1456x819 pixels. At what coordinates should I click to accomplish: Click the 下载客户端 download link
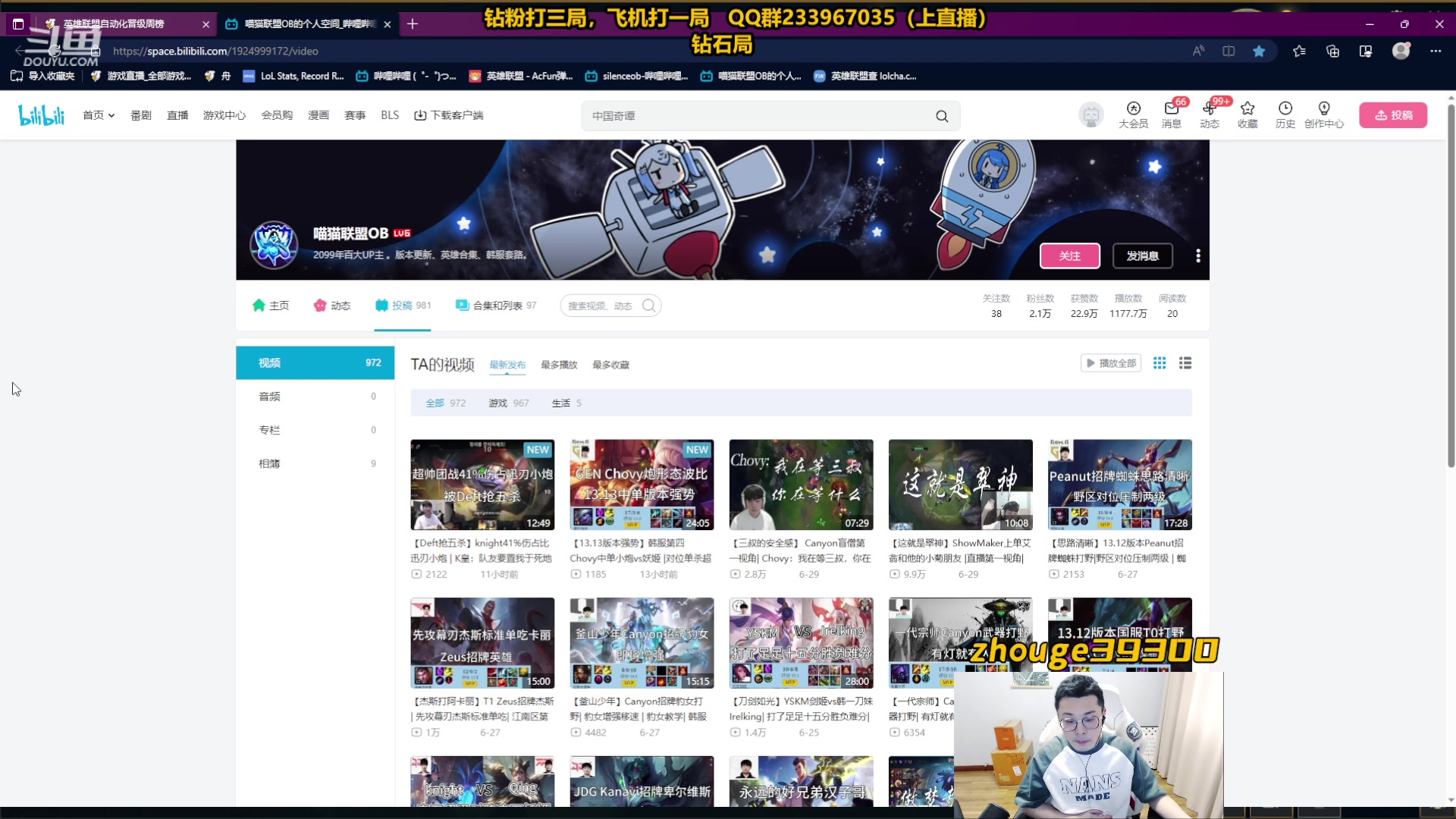point(448,115)
